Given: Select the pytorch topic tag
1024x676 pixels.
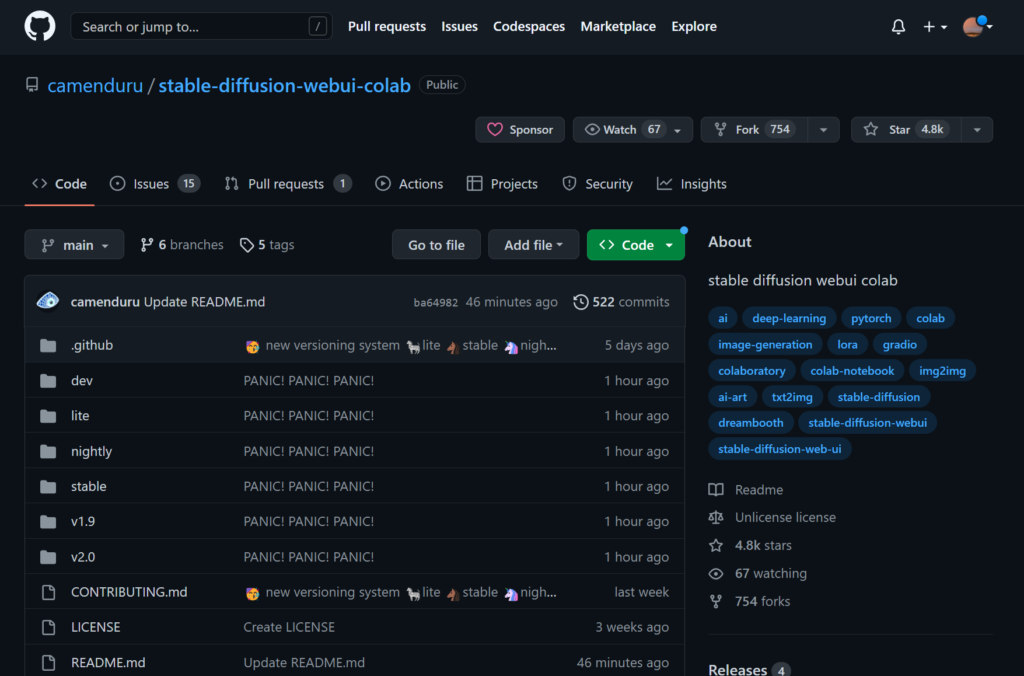Looking at the screenshot, I should click(871, 319).
